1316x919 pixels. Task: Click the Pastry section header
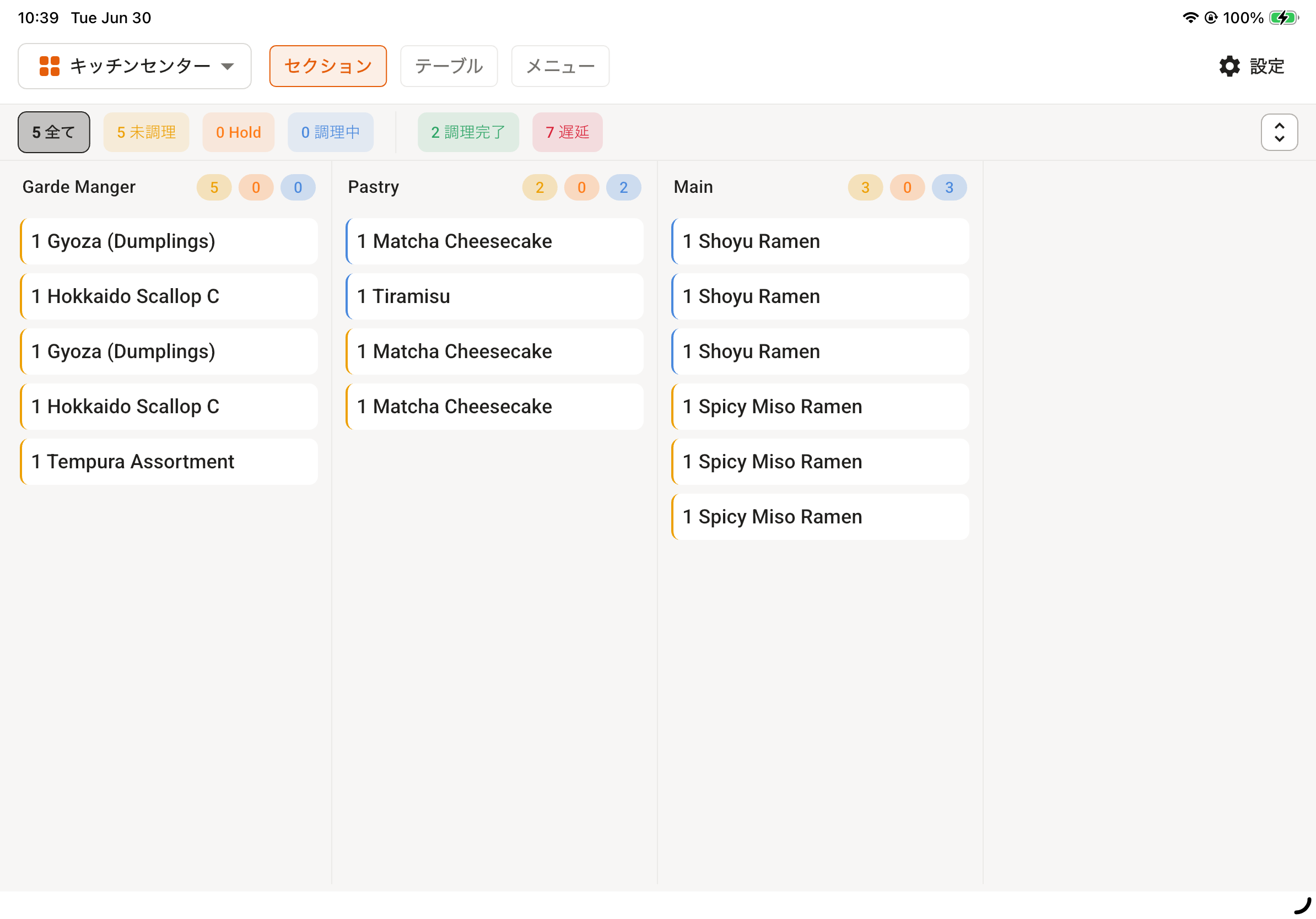pyautogui.click(x=374, y=187)
